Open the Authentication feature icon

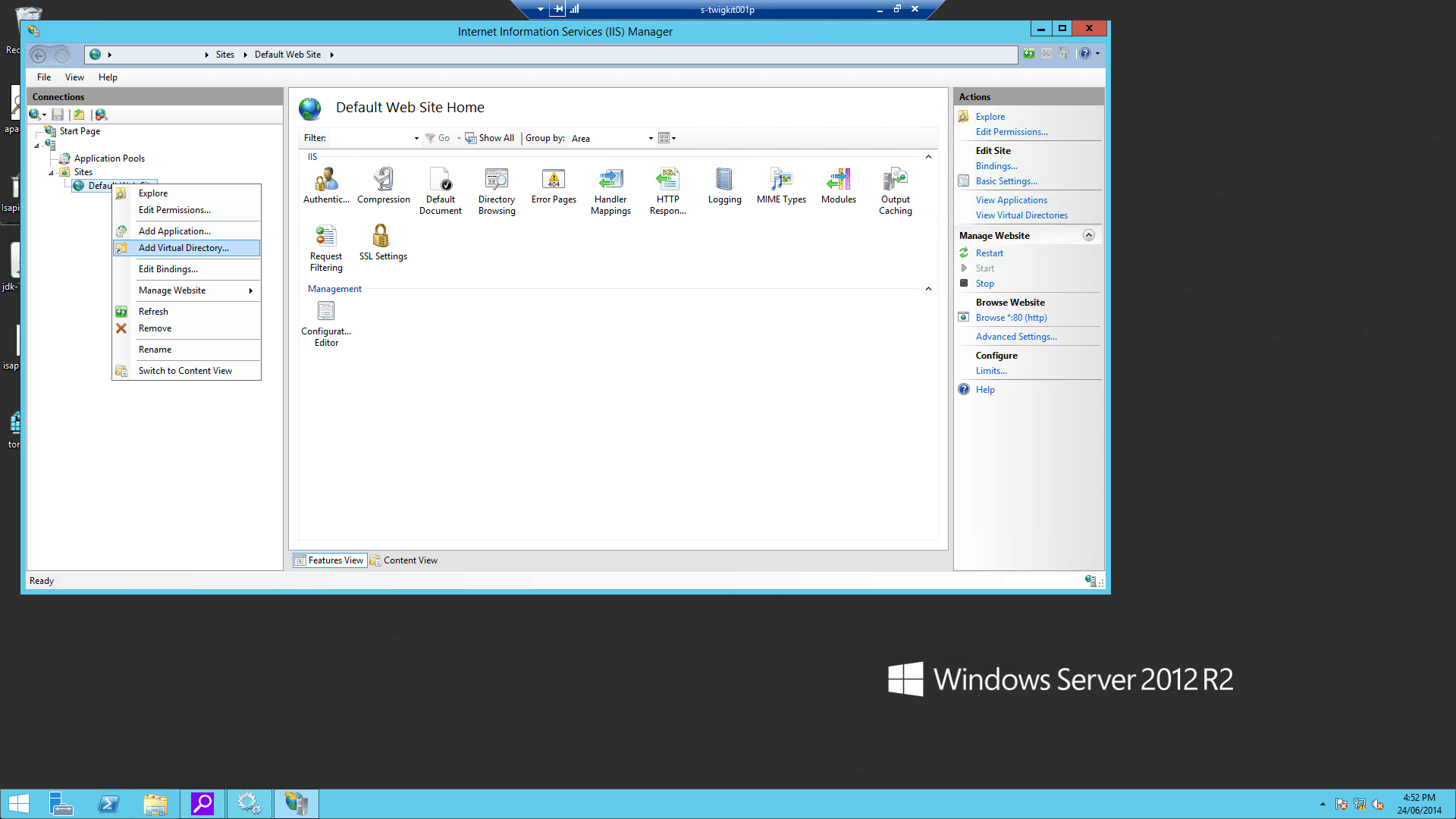tap(326, 186)
